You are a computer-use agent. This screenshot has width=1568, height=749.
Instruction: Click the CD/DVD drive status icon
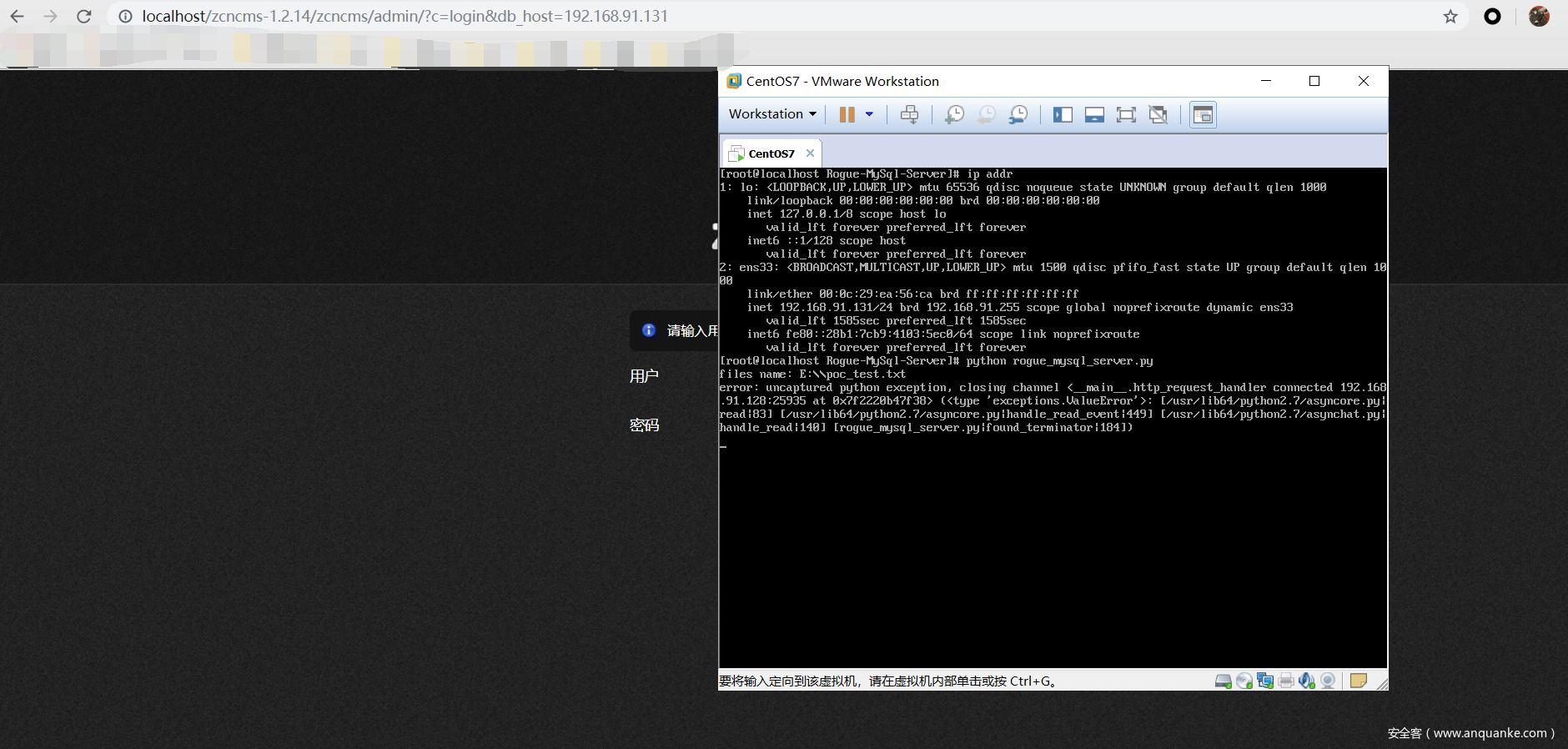pyautogui.click(x=1244, y=681)
